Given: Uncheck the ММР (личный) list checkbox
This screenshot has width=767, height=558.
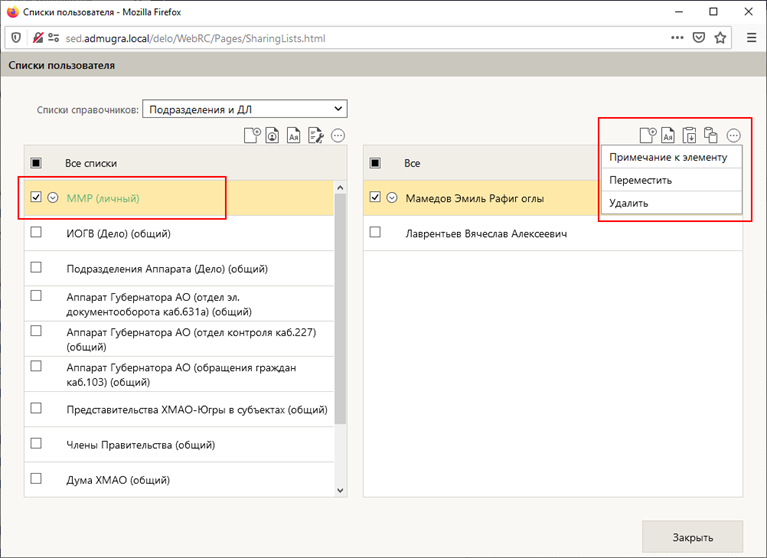Looking at the screenshot, I should 36,197.
